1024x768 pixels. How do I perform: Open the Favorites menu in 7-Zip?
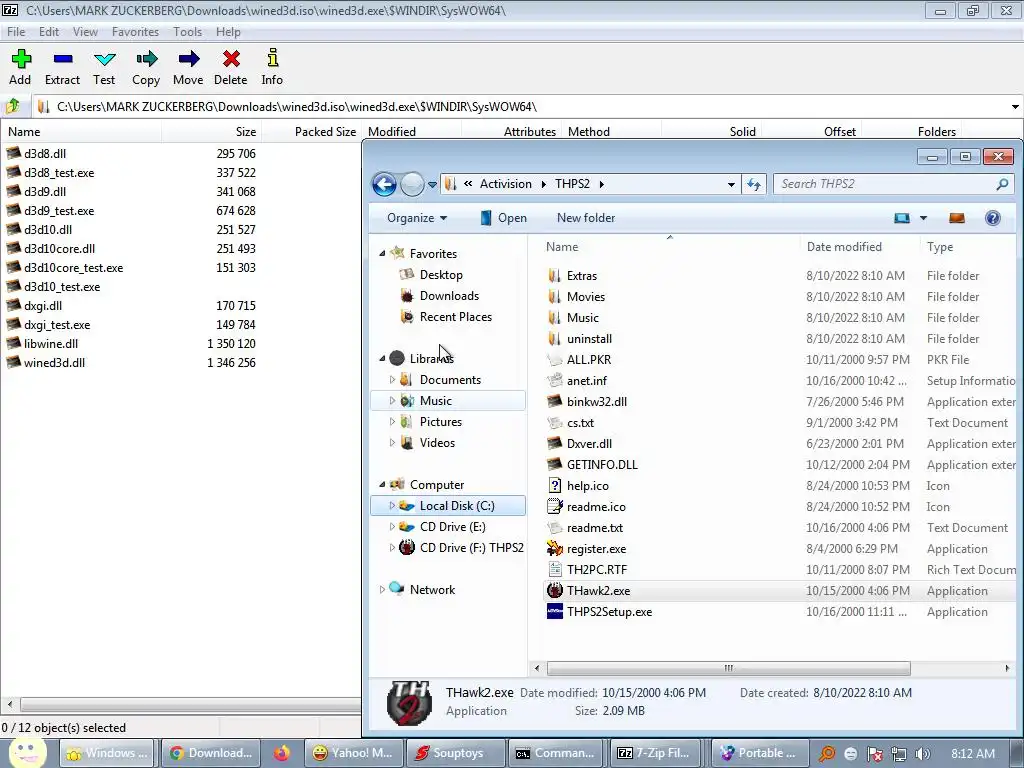click(x=135, y=31)
